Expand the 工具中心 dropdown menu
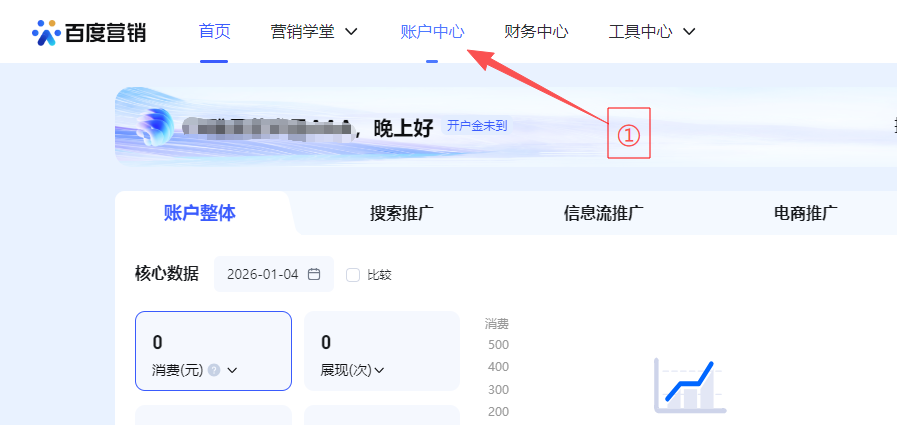The width and height of the screenshot is (897, 425). pos(652,32)
